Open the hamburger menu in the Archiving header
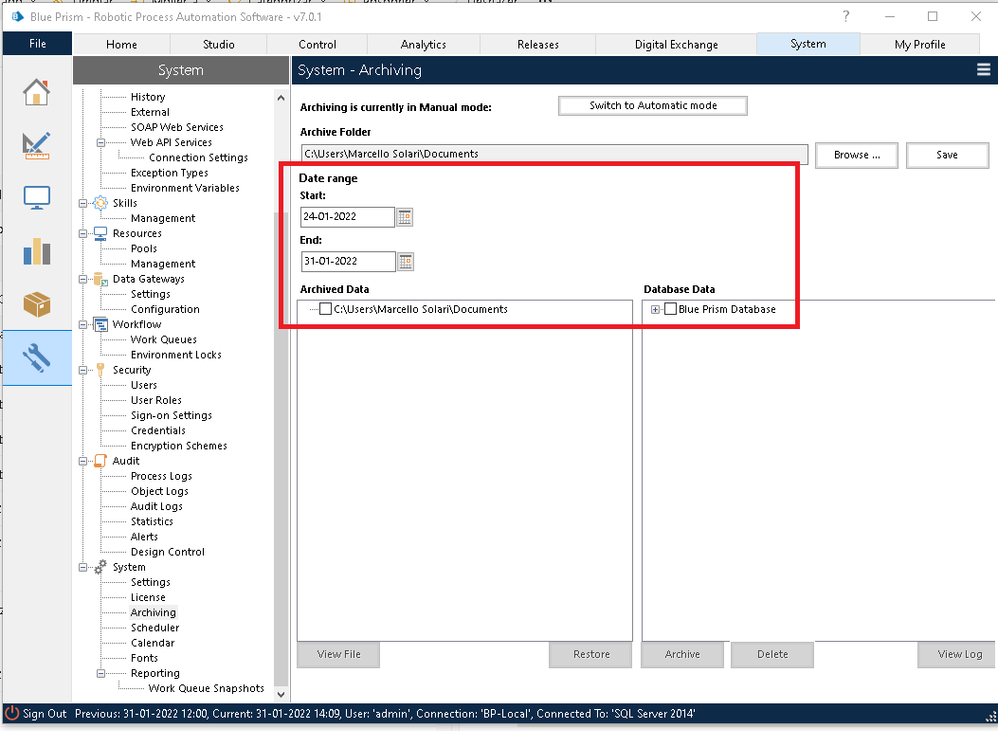 [x=983, y=70]
